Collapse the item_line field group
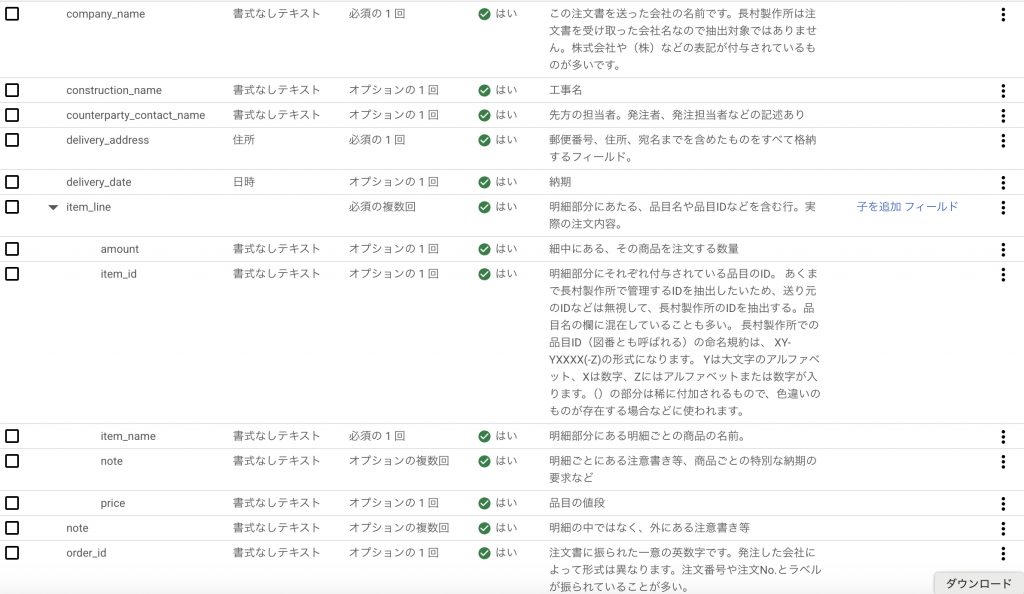The image size is (1024, 594). tap(53, 208)
